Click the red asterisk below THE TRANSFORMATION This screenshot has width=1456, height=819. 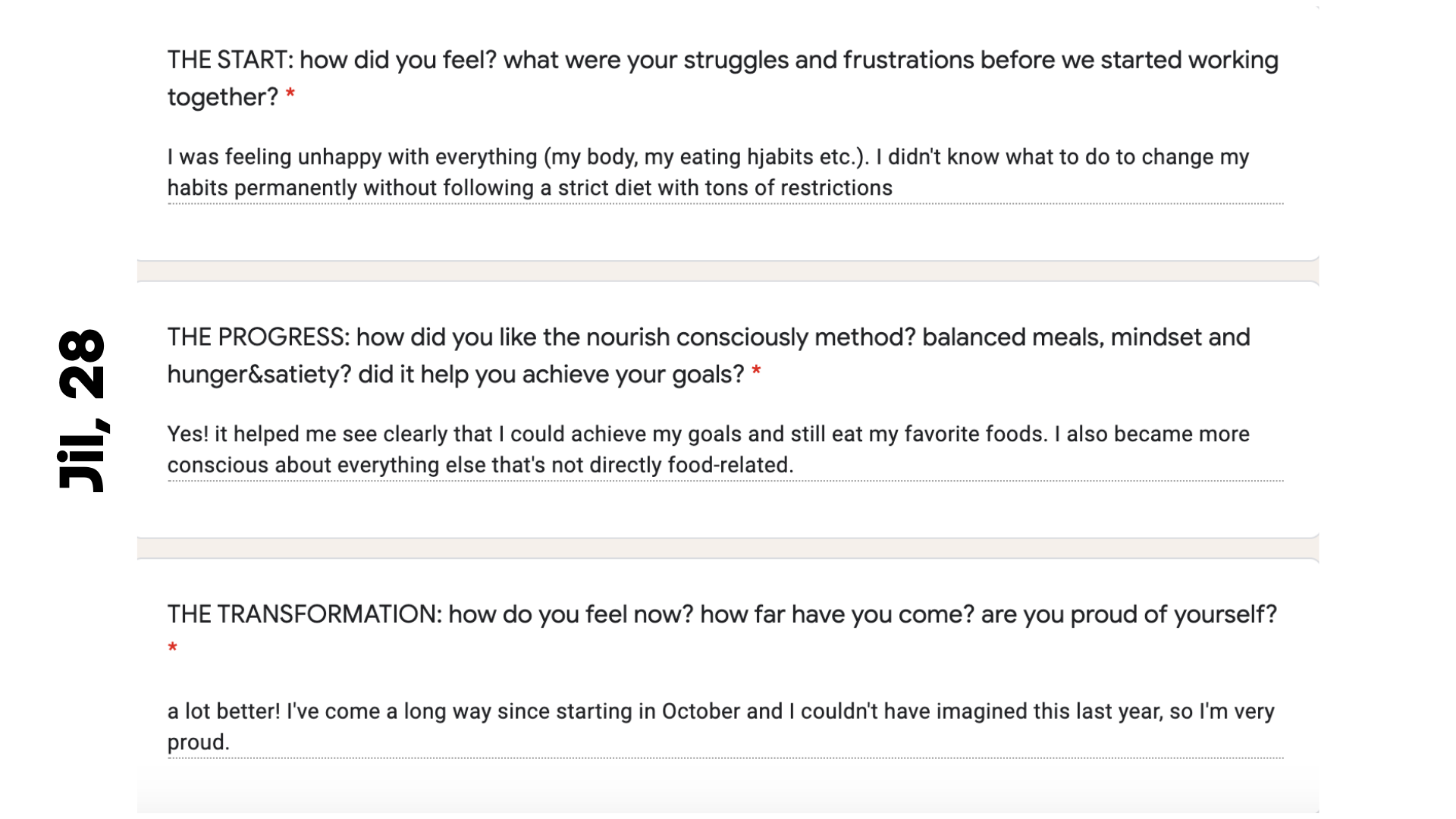coord(173,648)
